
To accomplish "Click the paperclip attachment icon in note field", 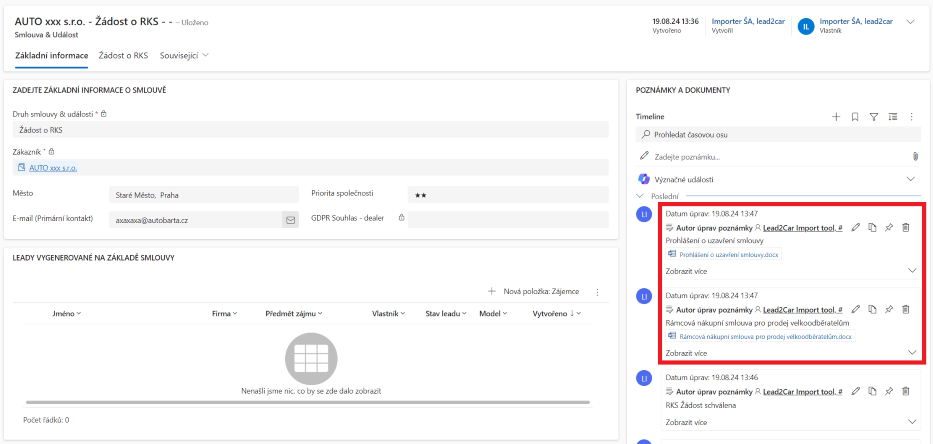I will pyautogui.click(x=914, y=156).
